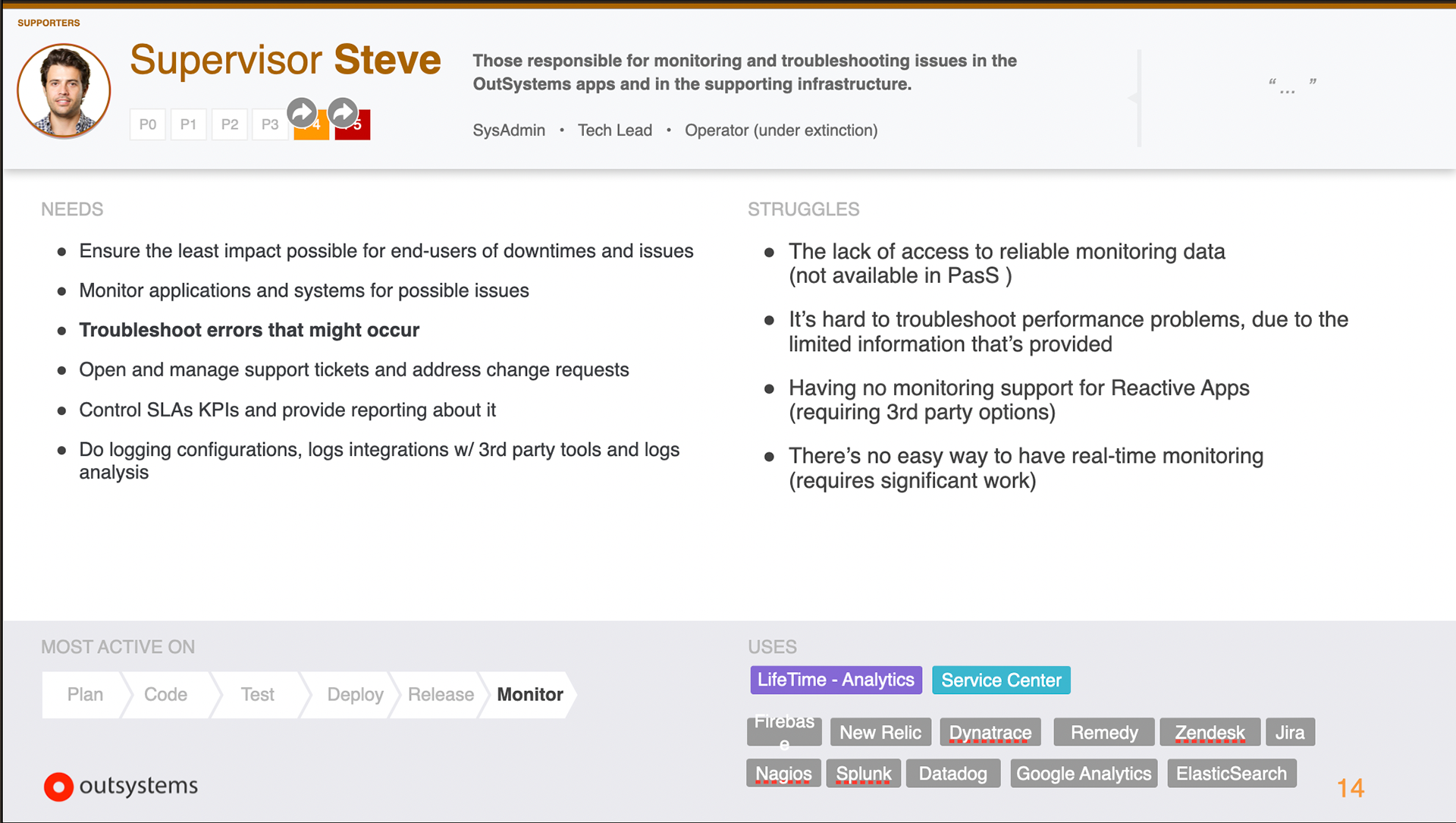Screen dimensions: 1456x823
Task: Select the P1 priority badge
Action: click(189, 124)
